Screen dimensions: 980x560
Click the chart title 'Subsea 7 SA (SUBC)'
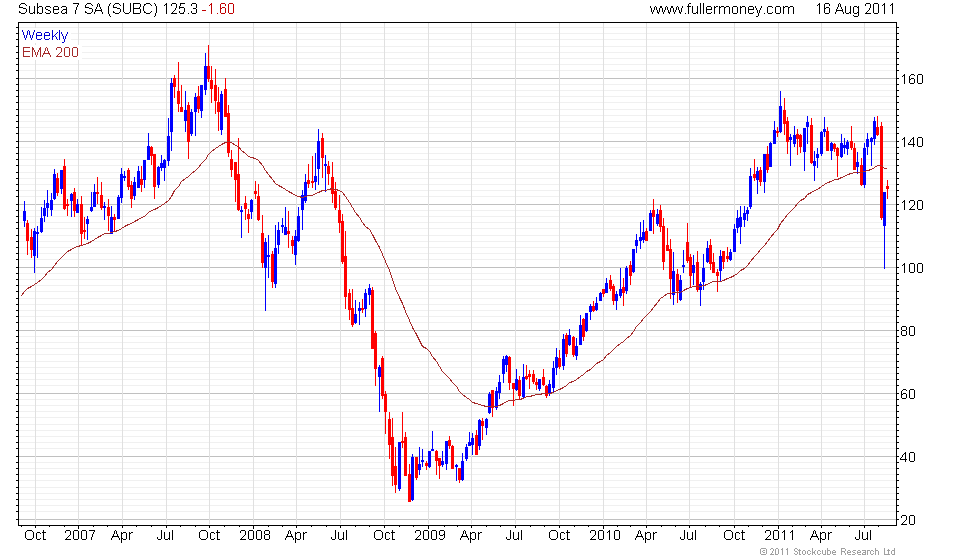click(x=88, y=9)
